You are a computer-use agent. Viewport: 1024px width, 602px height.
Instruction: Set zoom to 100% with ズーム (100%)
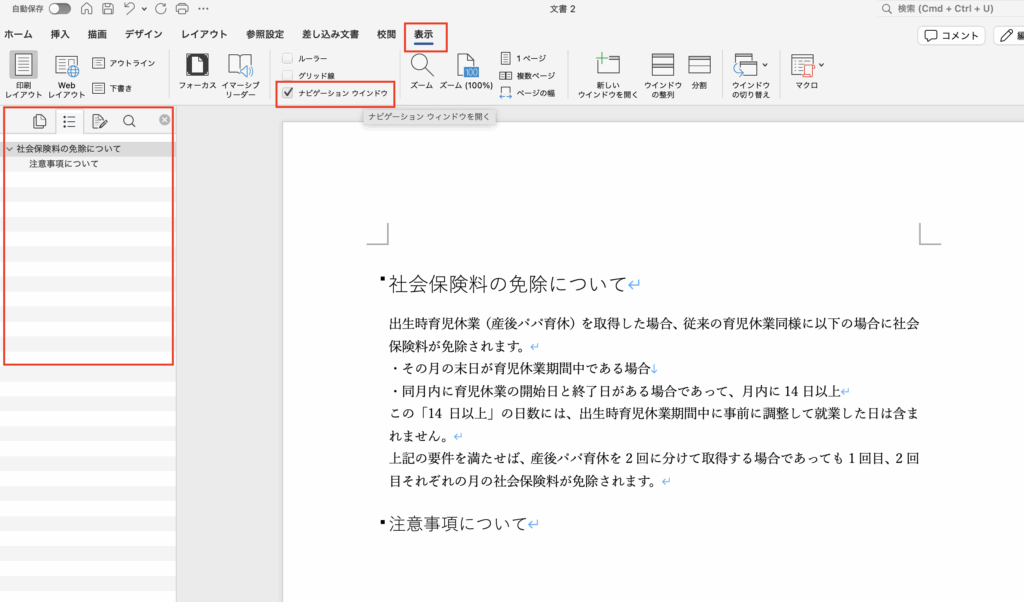tap(466, 65)
